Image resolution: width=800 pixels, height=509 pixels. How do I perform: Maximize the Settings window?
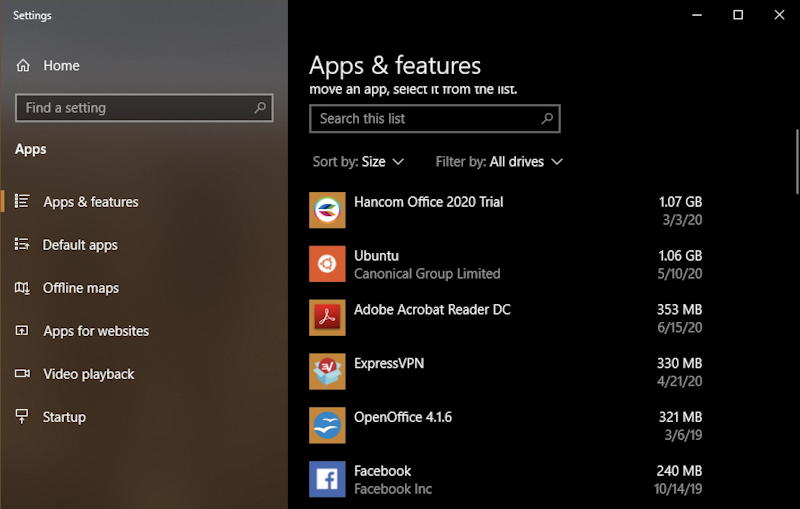pyautogui.click(x=738, y=15)
